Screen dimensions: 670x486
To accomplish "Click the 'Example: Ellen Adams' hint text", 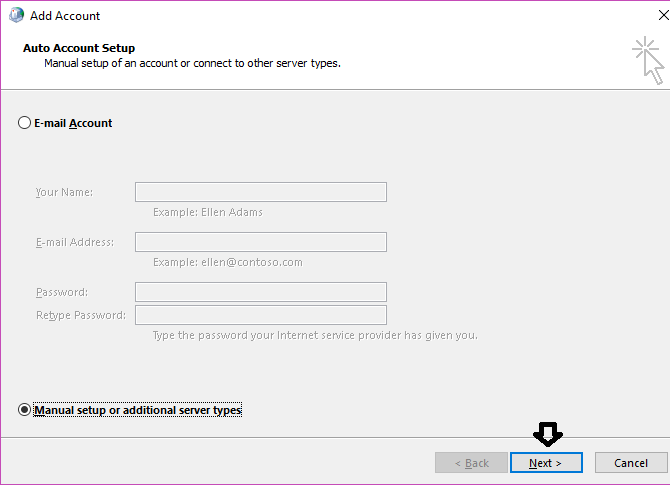I will [208, 212].
